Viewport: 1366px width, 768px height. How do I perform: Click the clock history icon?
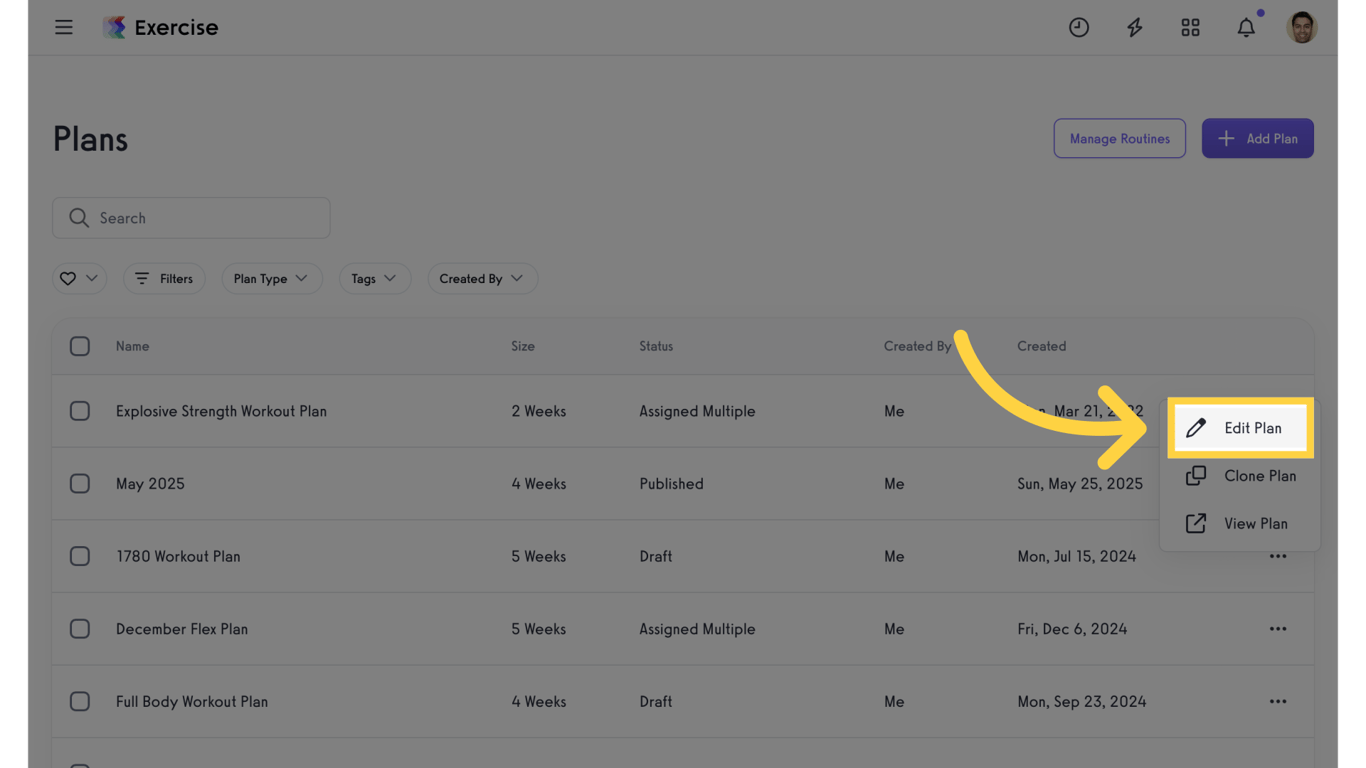click(1078, 28)
